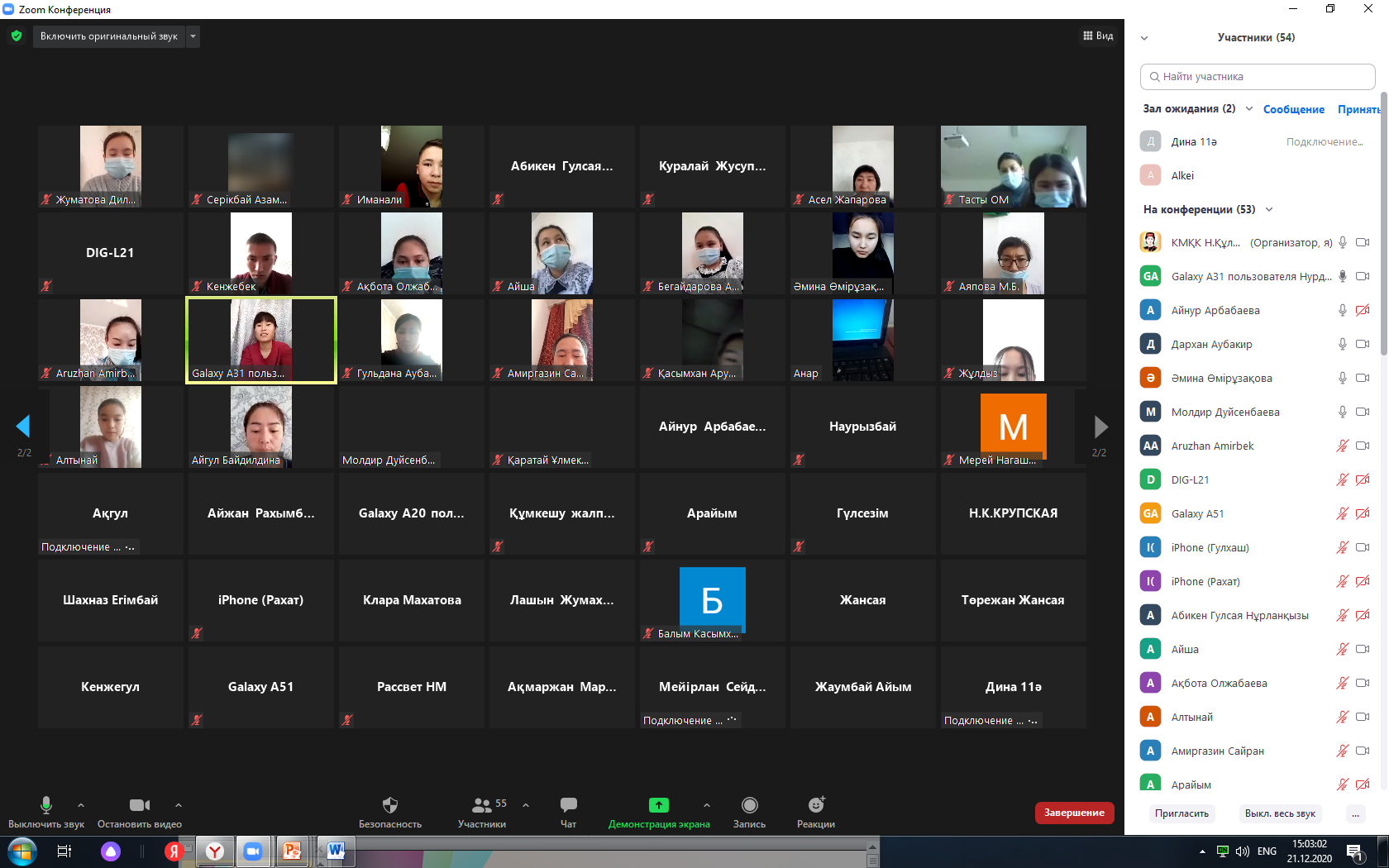1389x868 pixels.
Task: Open the Security shield icon
Action: coord(390,805)
